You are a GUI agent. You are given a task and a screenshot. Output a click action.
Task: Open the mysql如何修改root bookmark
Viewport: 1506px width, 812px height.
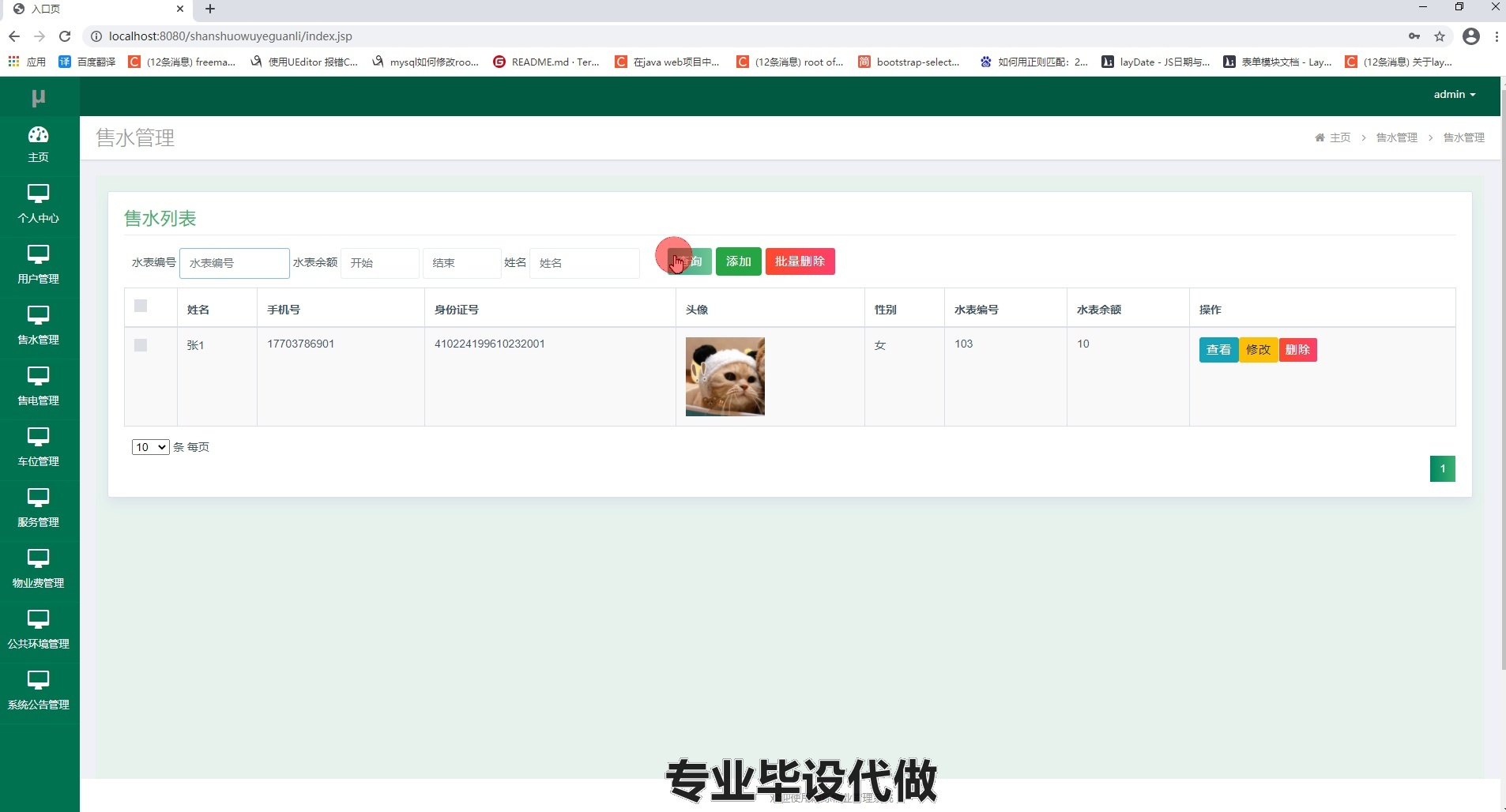pos(425,62)
